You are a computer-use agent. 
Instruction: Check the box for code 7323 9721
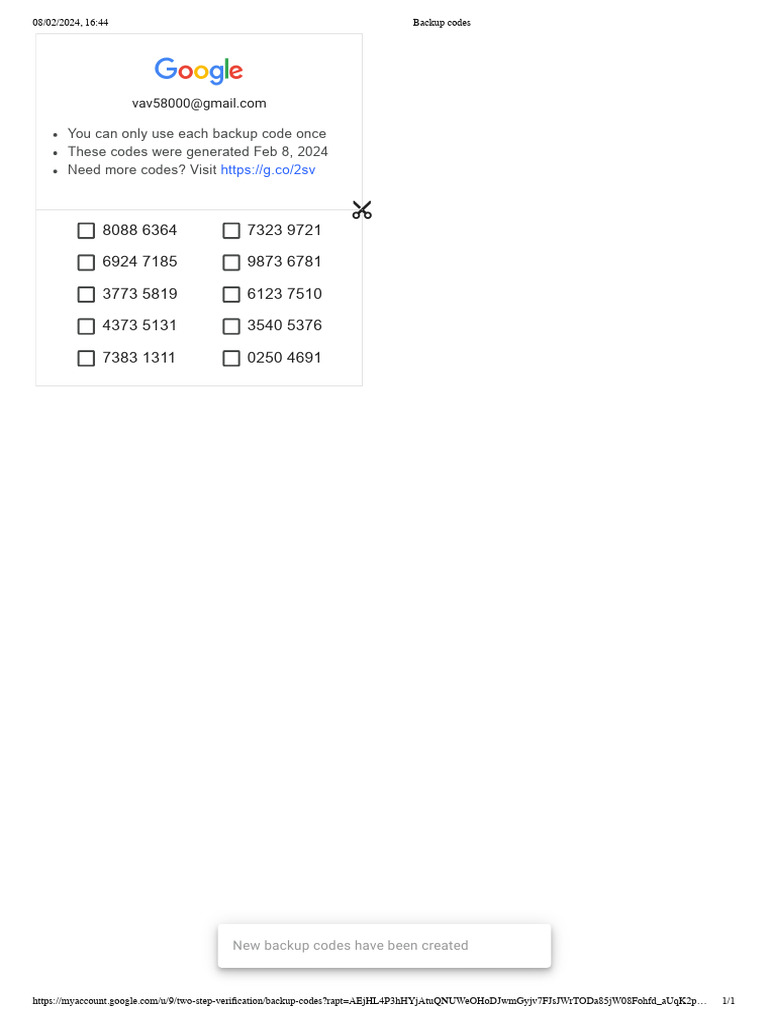(x=231, y=231)
